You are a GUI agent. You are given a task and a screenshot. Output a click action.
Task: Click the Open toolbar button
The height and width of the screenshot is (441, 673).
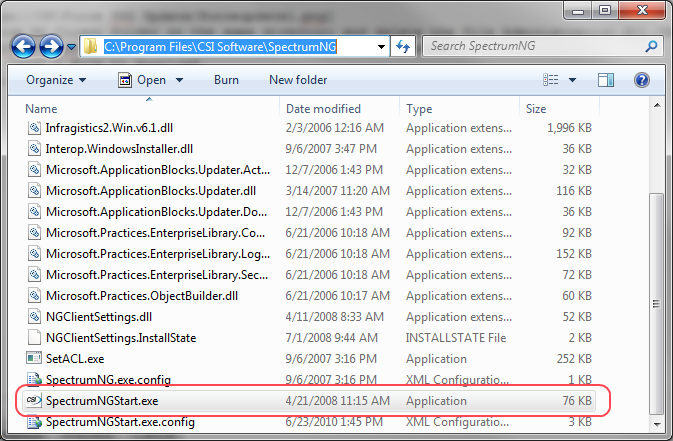coord(142,80)
